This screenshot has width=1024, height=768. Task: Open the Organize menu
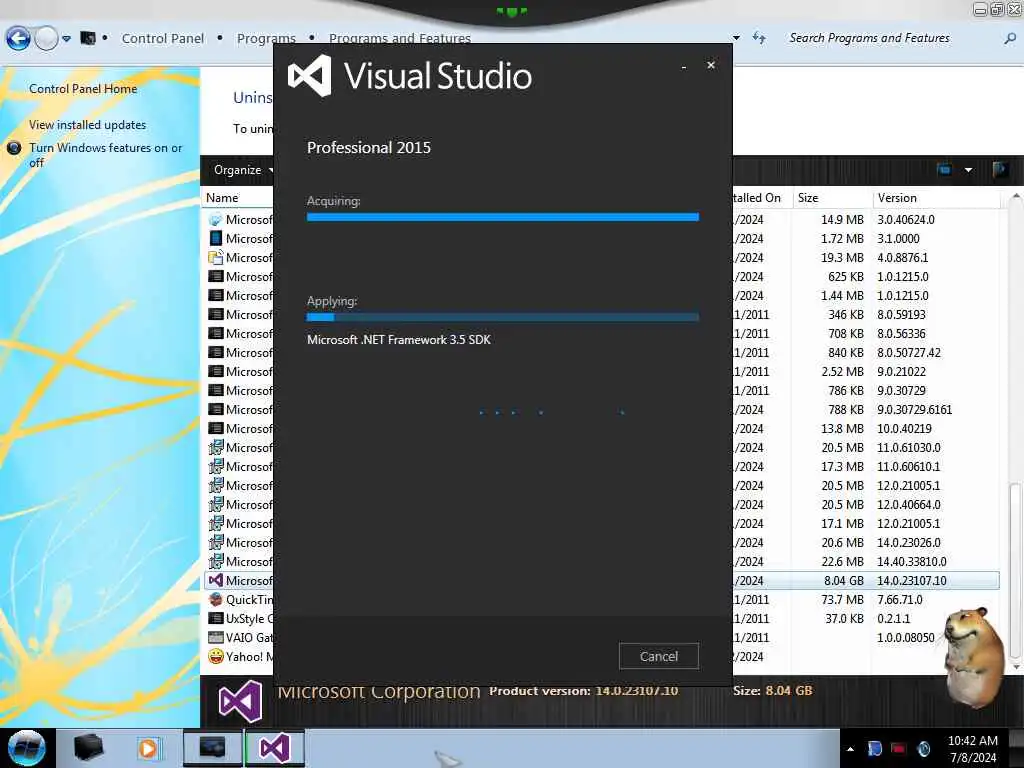(x=242, y=170)
